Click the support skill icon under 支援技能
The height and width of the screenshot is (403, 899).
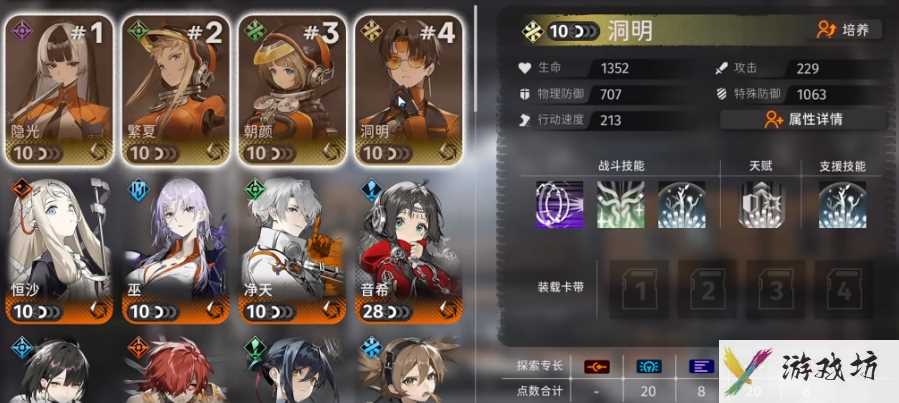842,205
